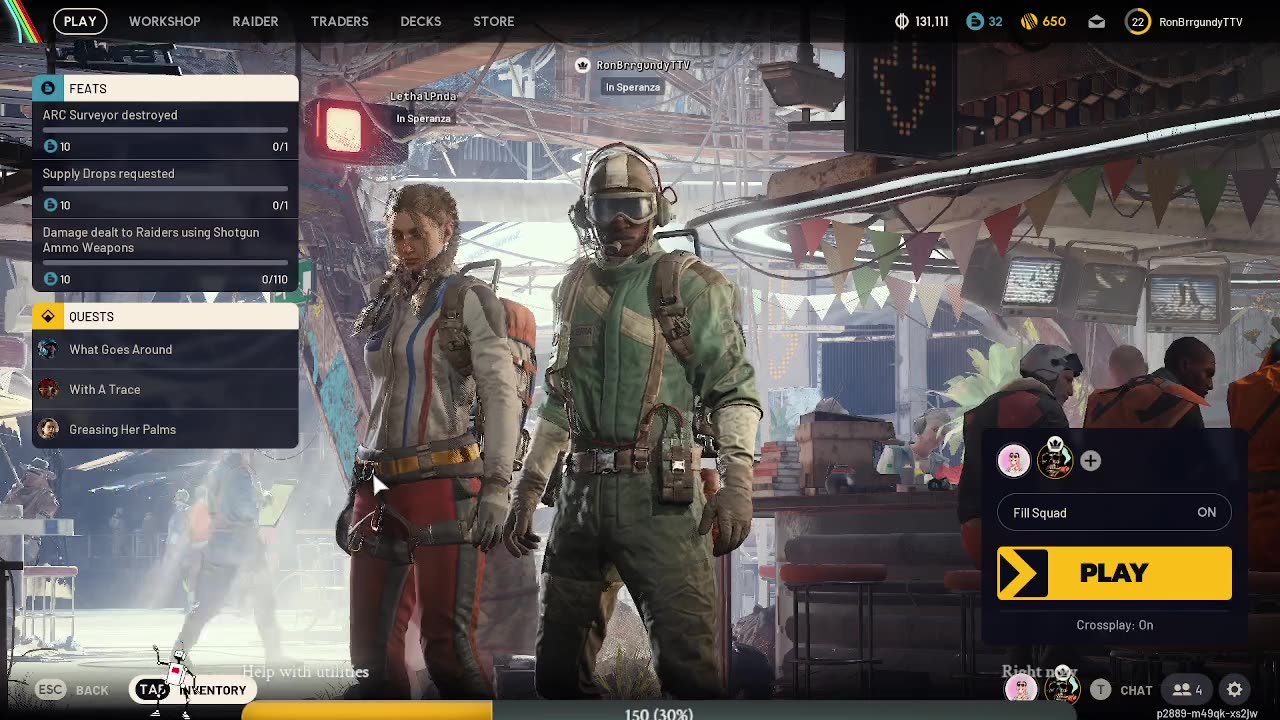Open the mail inbox icon
The image size is (1280, 720).
(x=1097, y=21)
